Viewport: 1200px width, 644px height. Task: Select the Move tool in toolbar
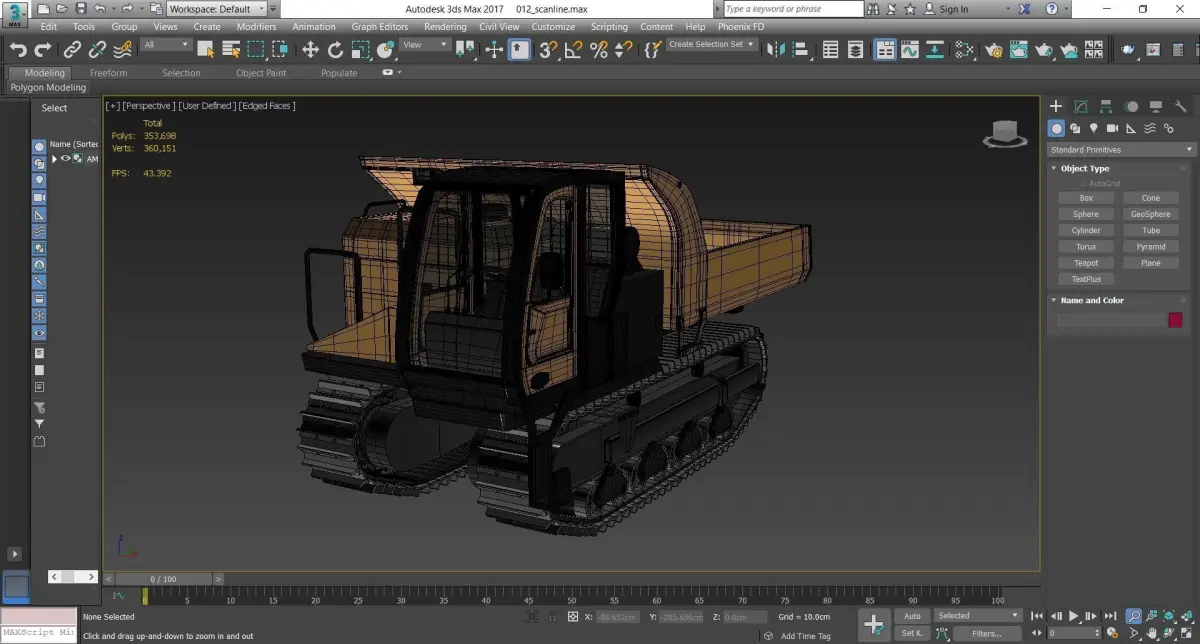(x=310, y=49)
